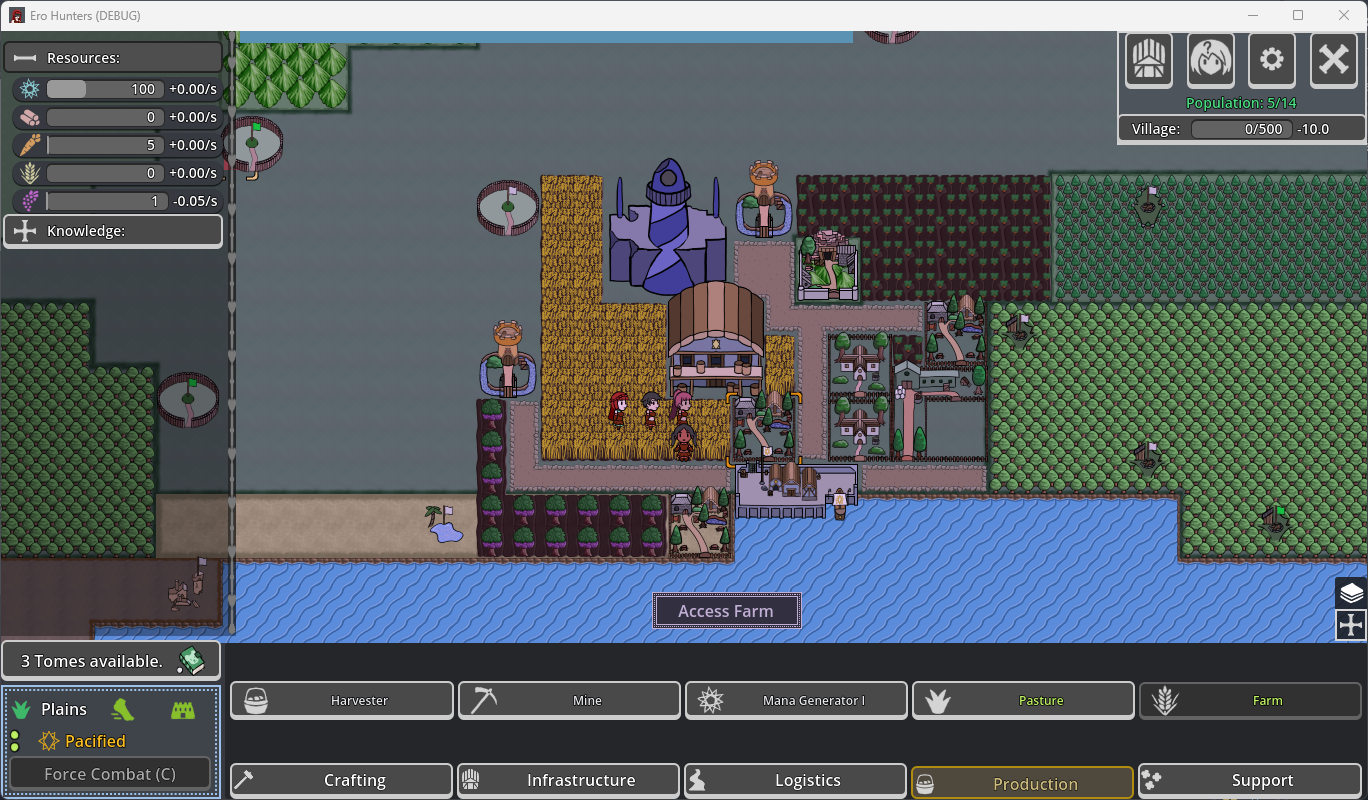The image size is (1368, 800).
Task: Click the palm tree islet with flag
Action: 445,523
